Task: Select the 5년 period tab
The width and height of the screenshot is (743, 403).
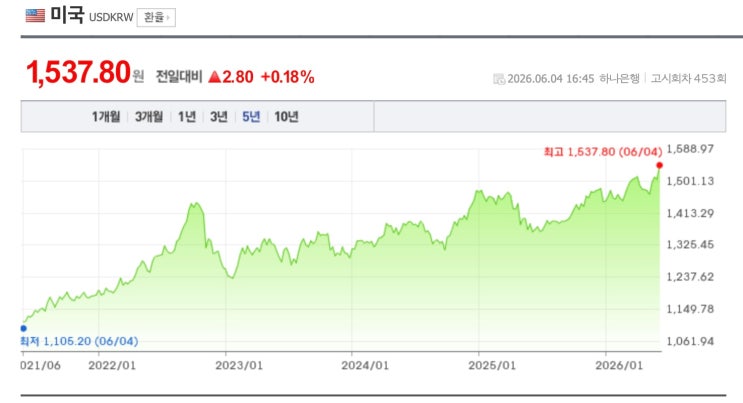Action: tap(251, 117)
